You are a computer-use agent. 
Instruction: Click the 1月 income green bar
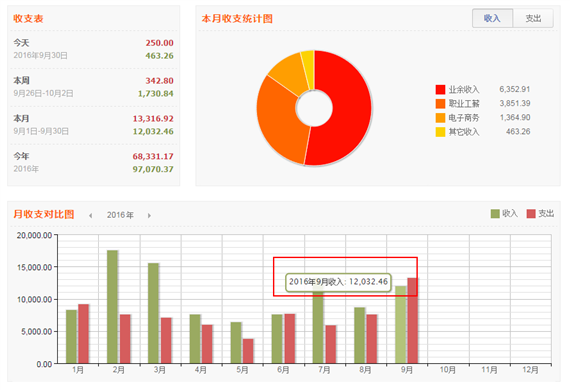click(x=71, y=337)
